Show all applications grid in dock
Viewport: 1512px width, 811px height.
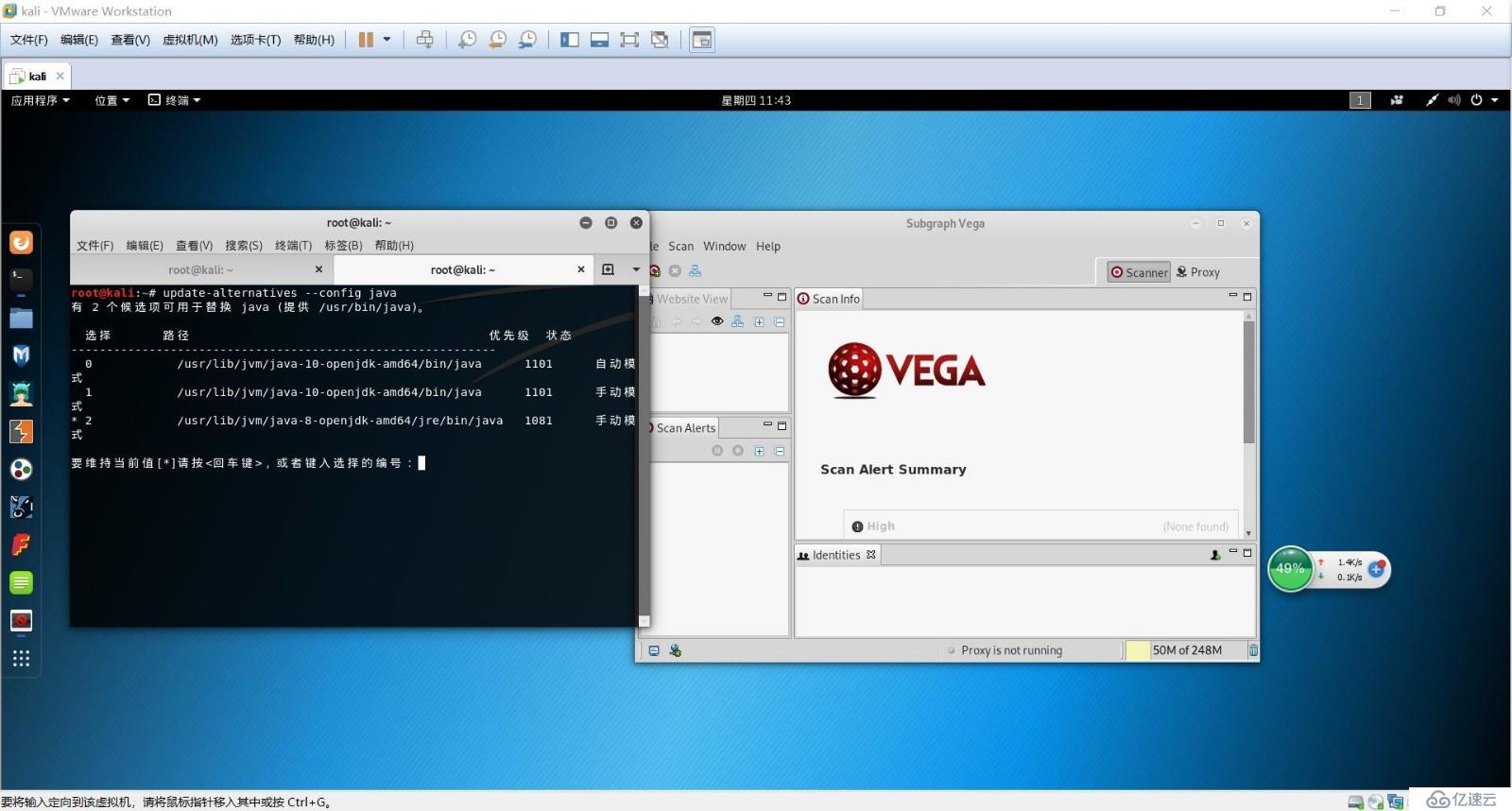pyautogui.click(x=21, y=658)
